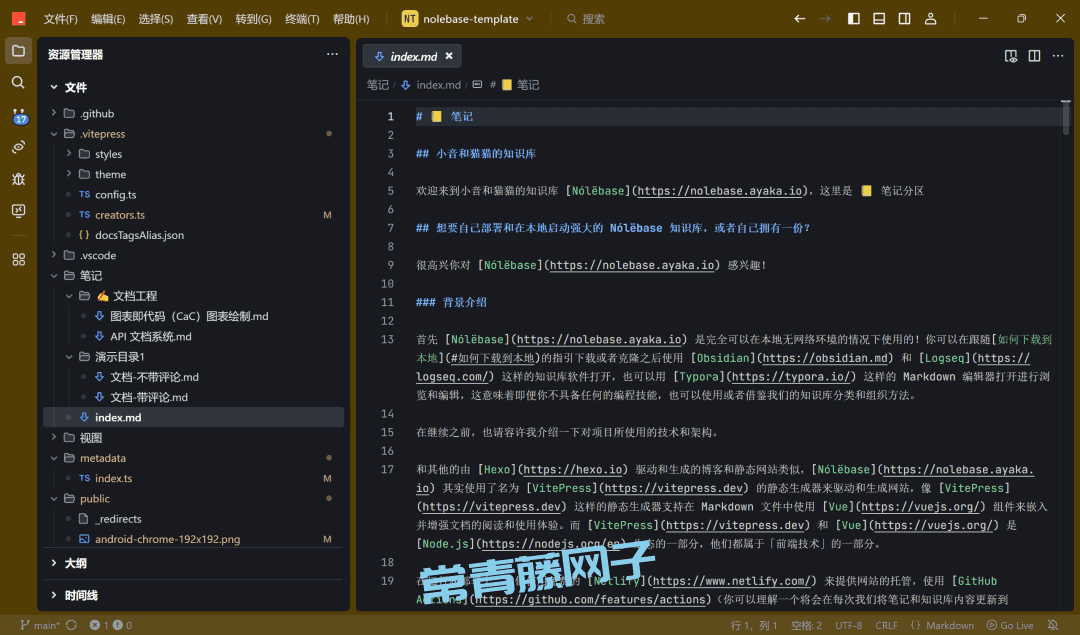The width and height of the screenshot is (1080, 635).
Task: Close the index.md editor tab
Action: tap(449, 56)
